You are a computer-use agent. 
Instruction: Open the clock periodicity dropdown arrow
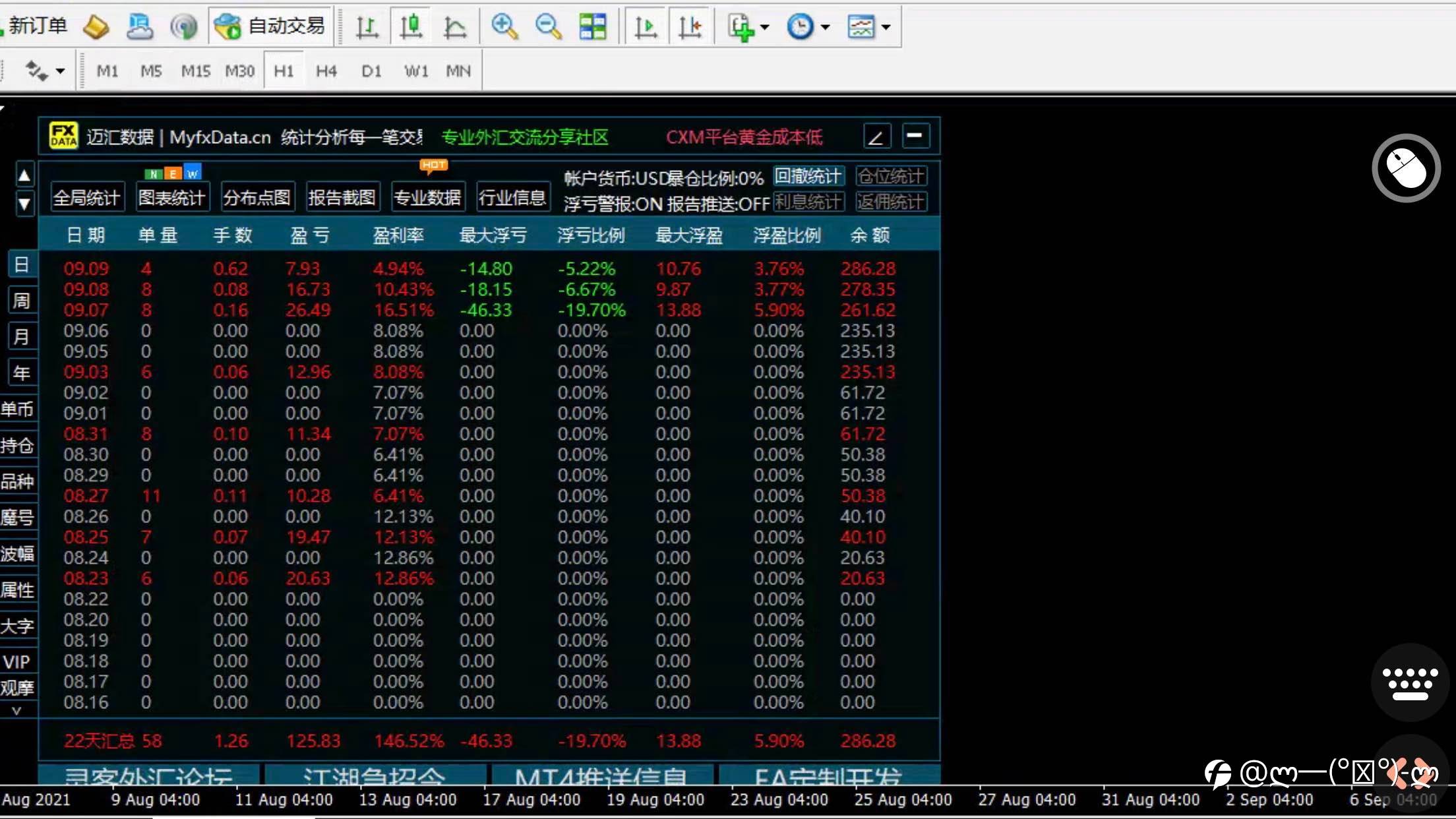point(825,27)
